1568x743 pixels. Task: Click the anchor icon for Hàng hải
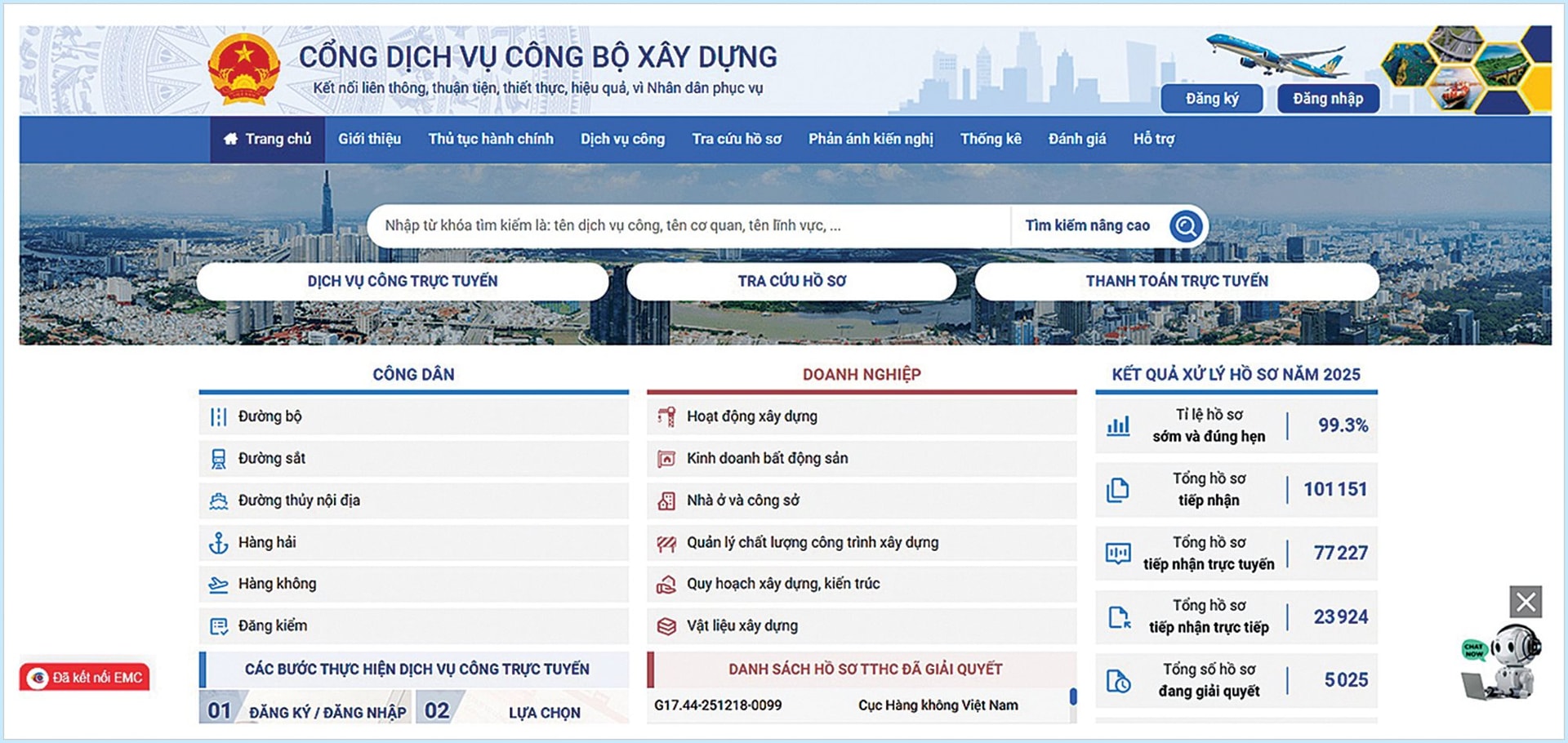click(x=219, y=542)
